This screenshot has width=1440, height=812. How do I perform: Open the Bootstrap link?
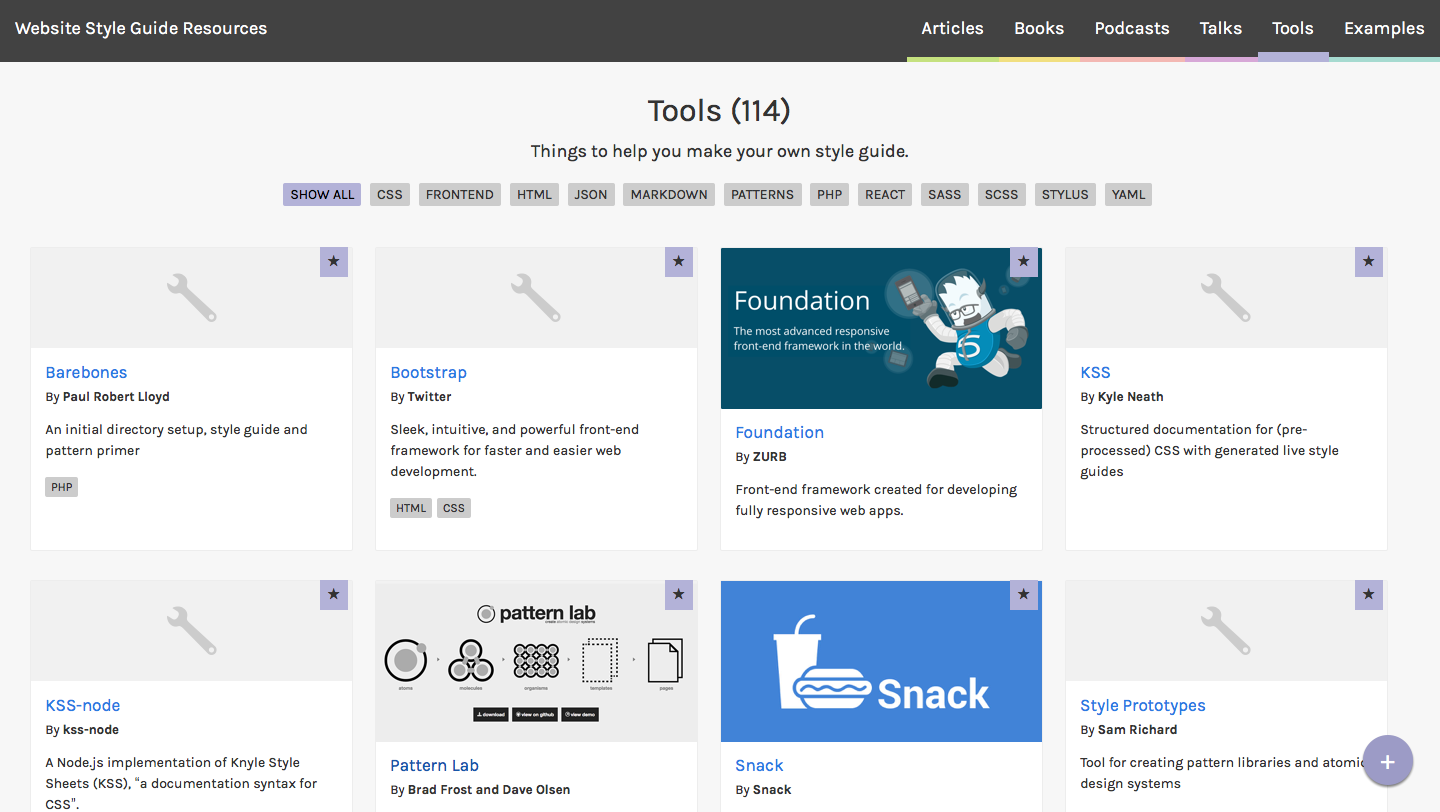point(428,372)
